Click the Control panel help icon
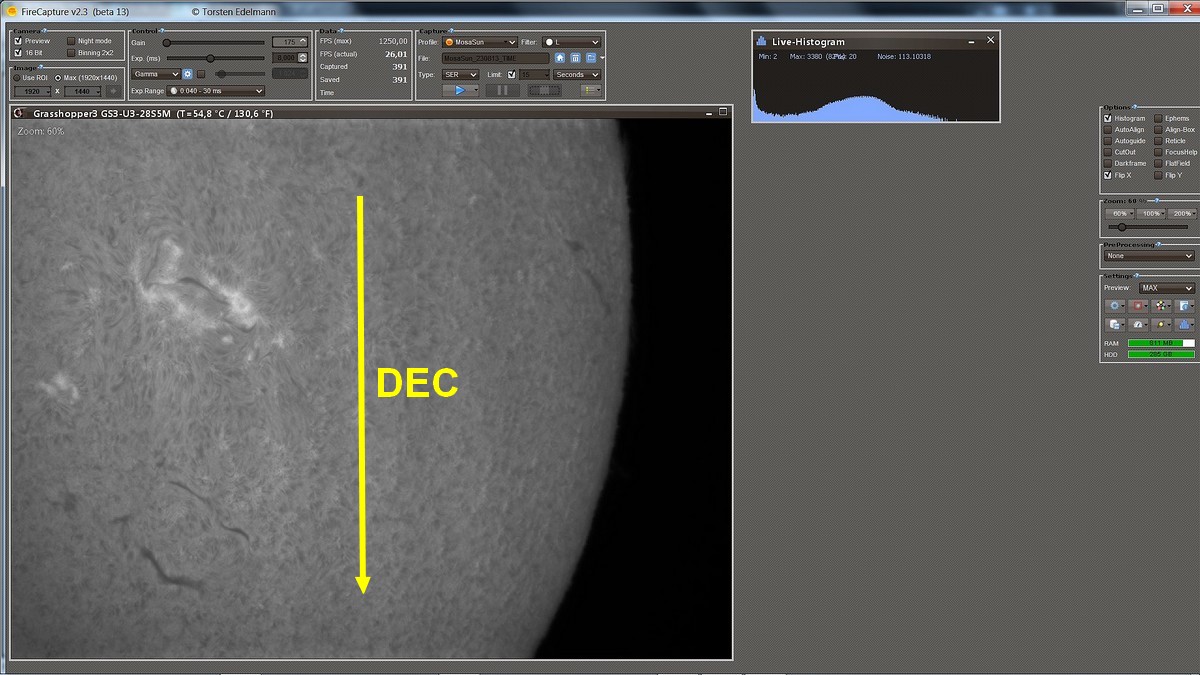The image size is (1200, 675). click(x=161, y=31)
